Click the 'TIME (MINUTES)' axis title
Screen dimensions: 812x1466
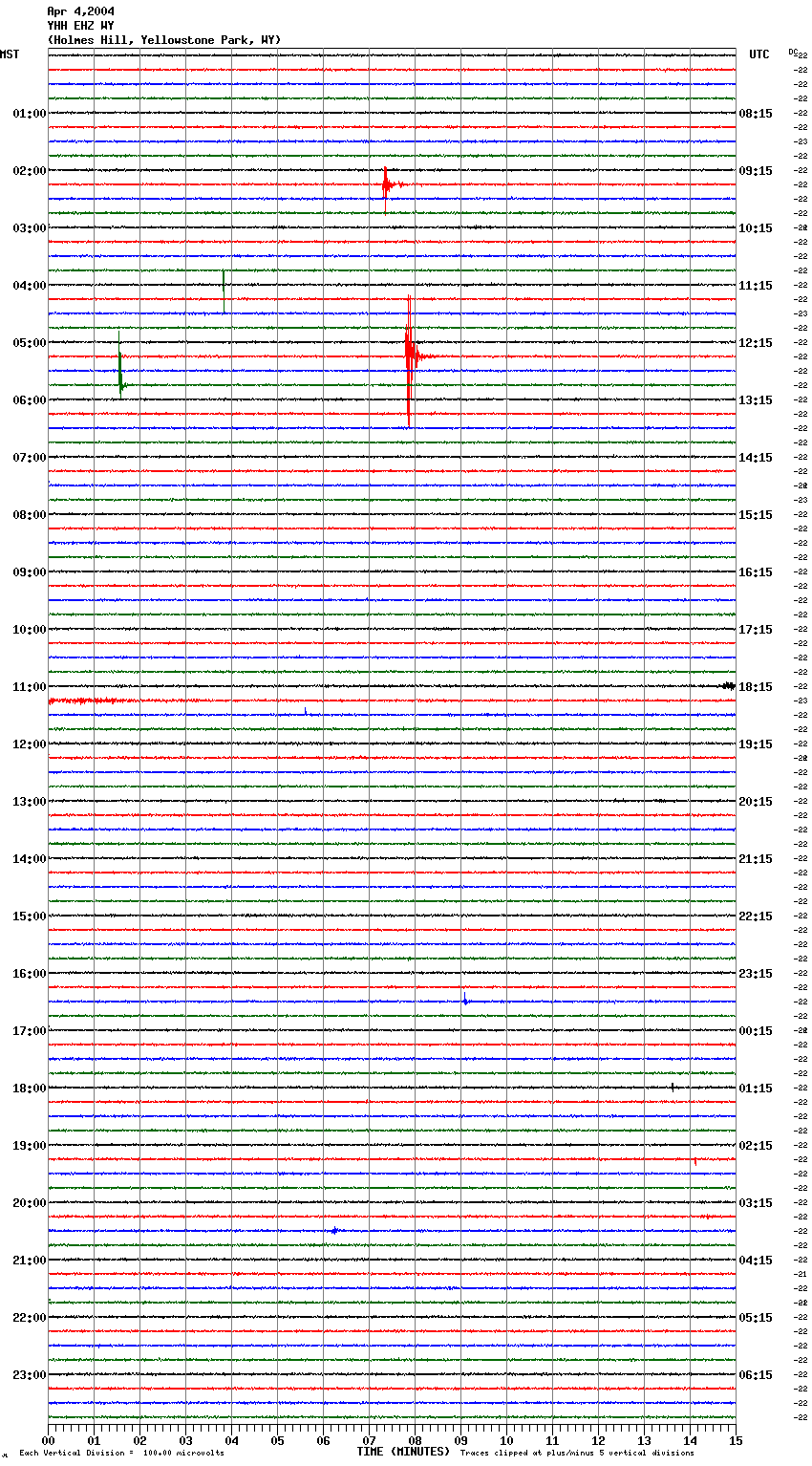(x=403, y=1452)
